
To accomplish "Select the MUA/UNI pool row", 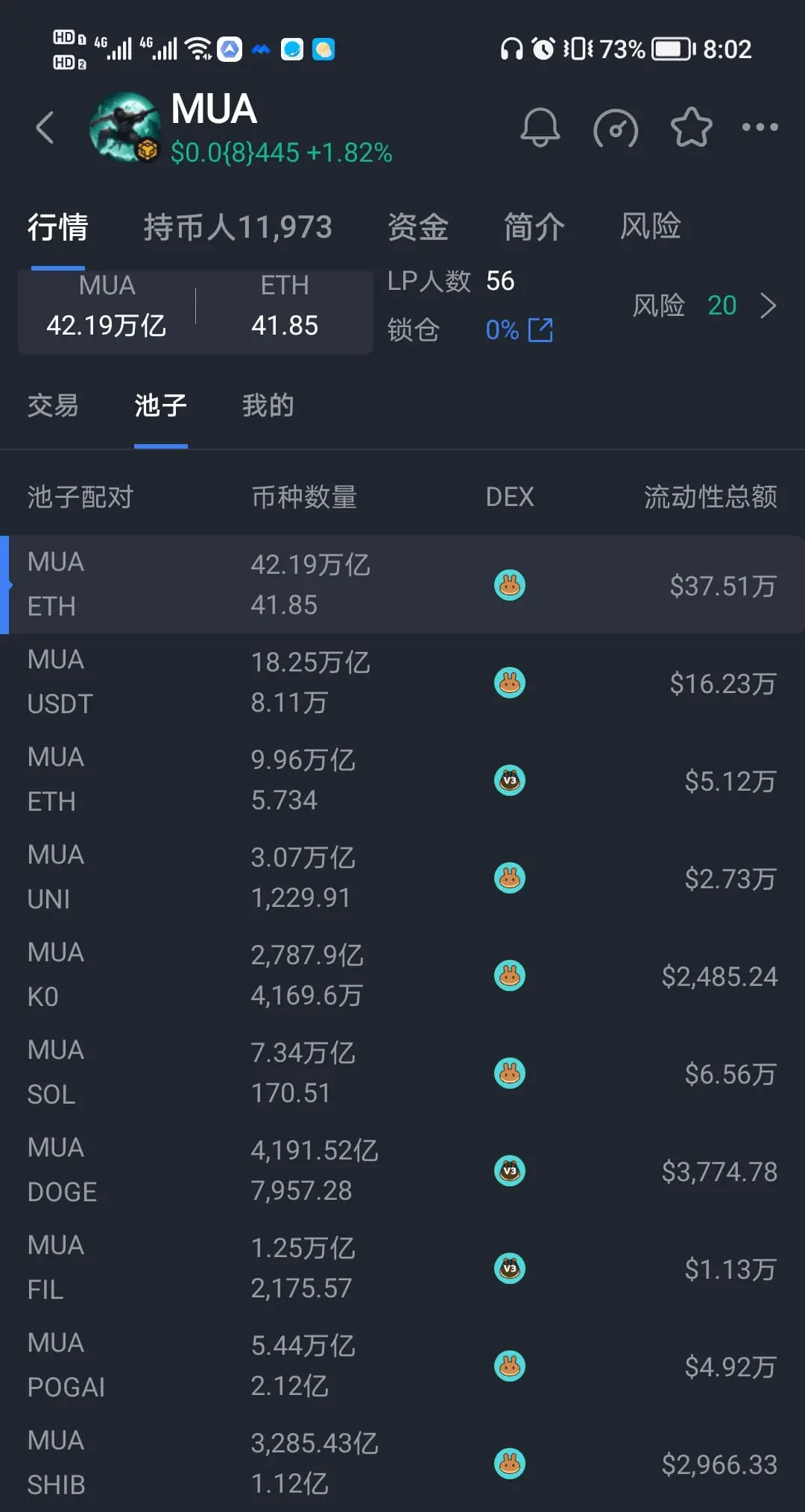I will pos(402,878).
